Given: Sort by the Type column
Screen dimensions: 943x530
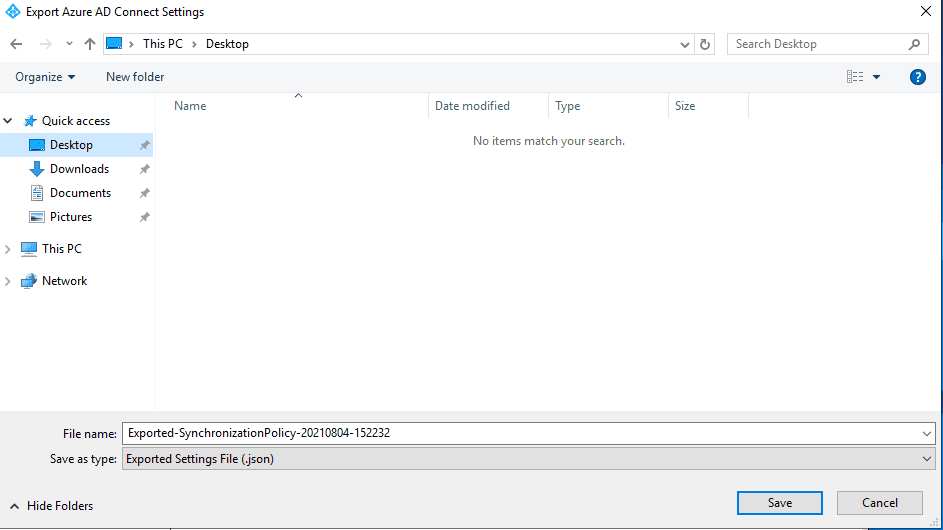Looking at the screenshot, I should click(567, 106).
